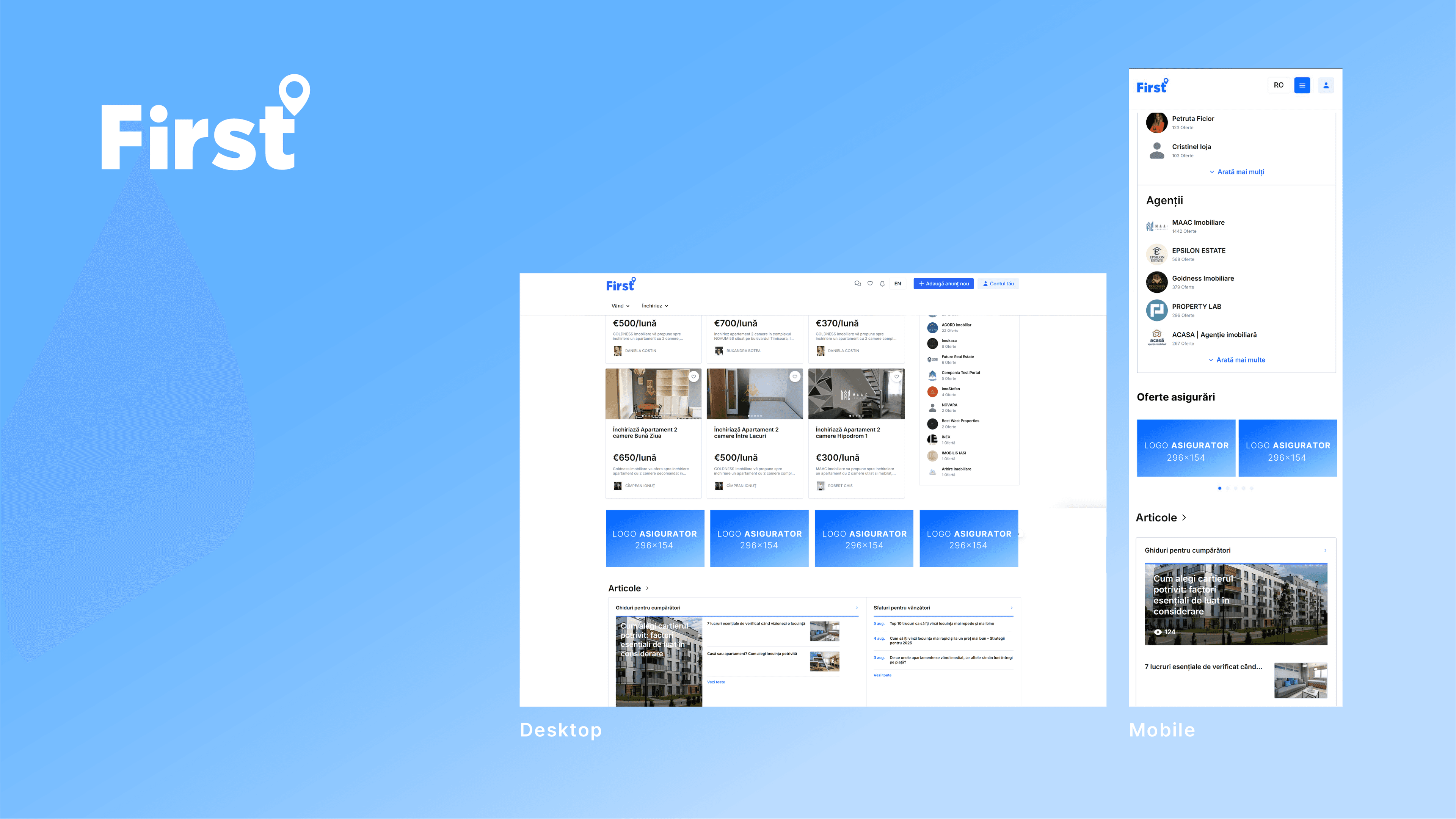
Task: Click the mobile user account icon
Action: pos(1326,85)
